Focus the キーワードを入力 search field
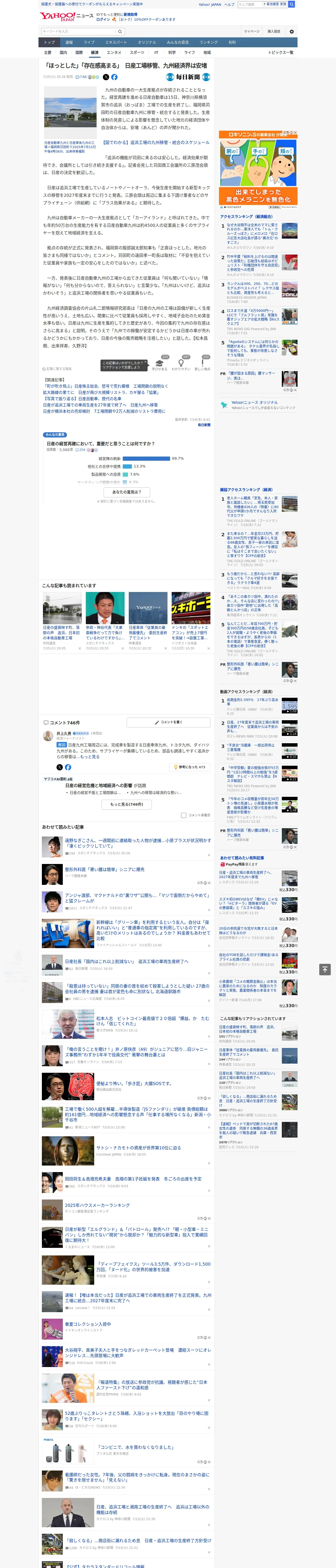 tap(79, 32)
